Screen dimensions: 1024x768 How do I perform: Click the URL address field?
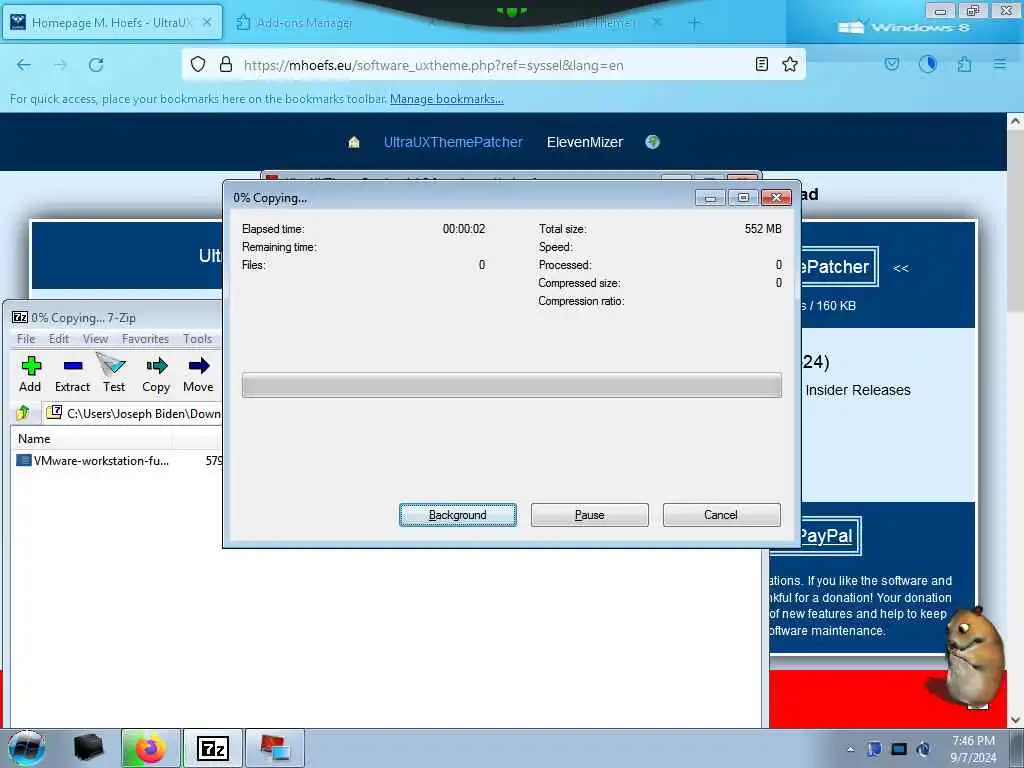[x=493, y=65]
